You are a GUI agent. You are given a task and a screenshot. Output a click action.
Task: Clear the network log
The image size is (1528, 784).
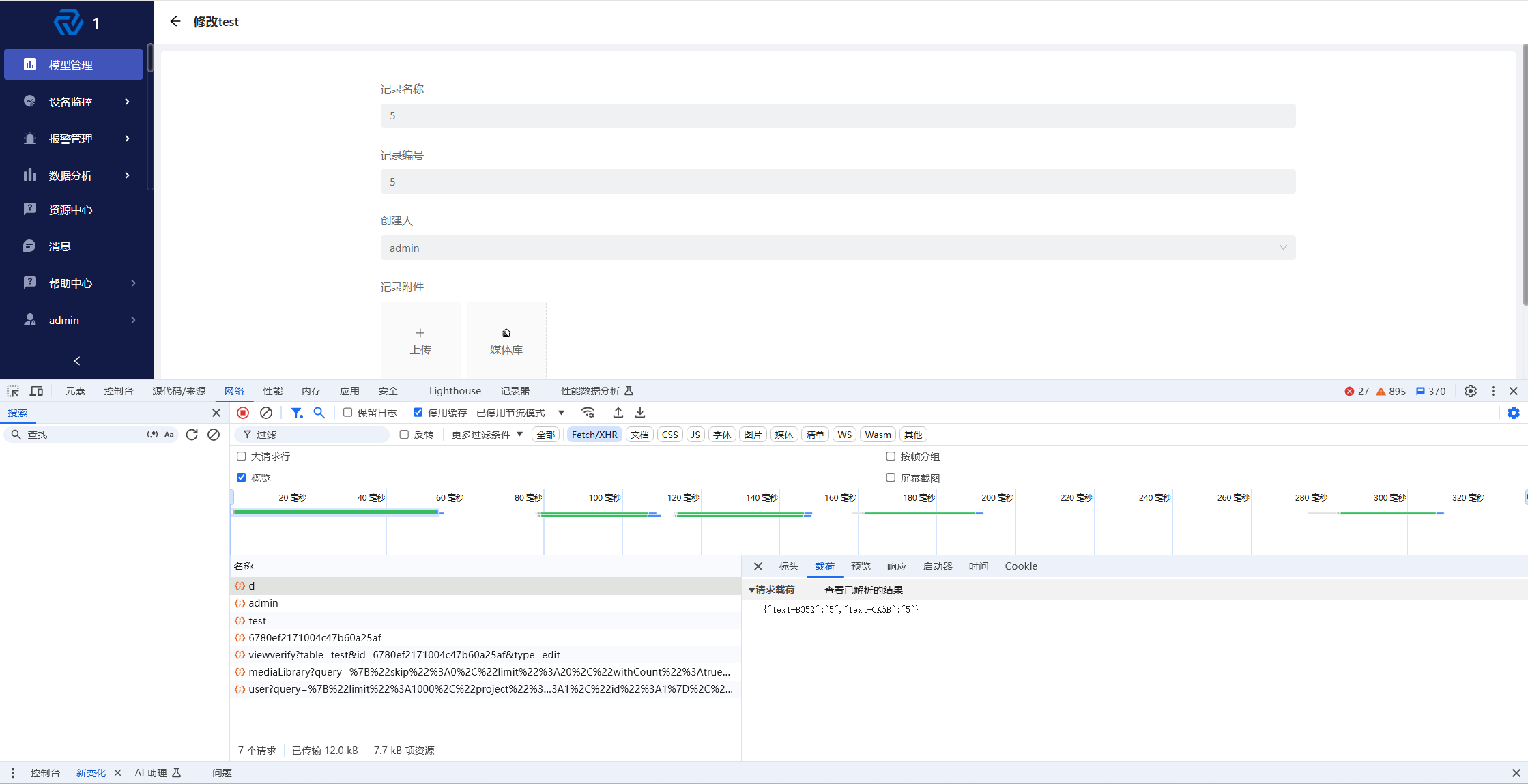click(266, 413)
